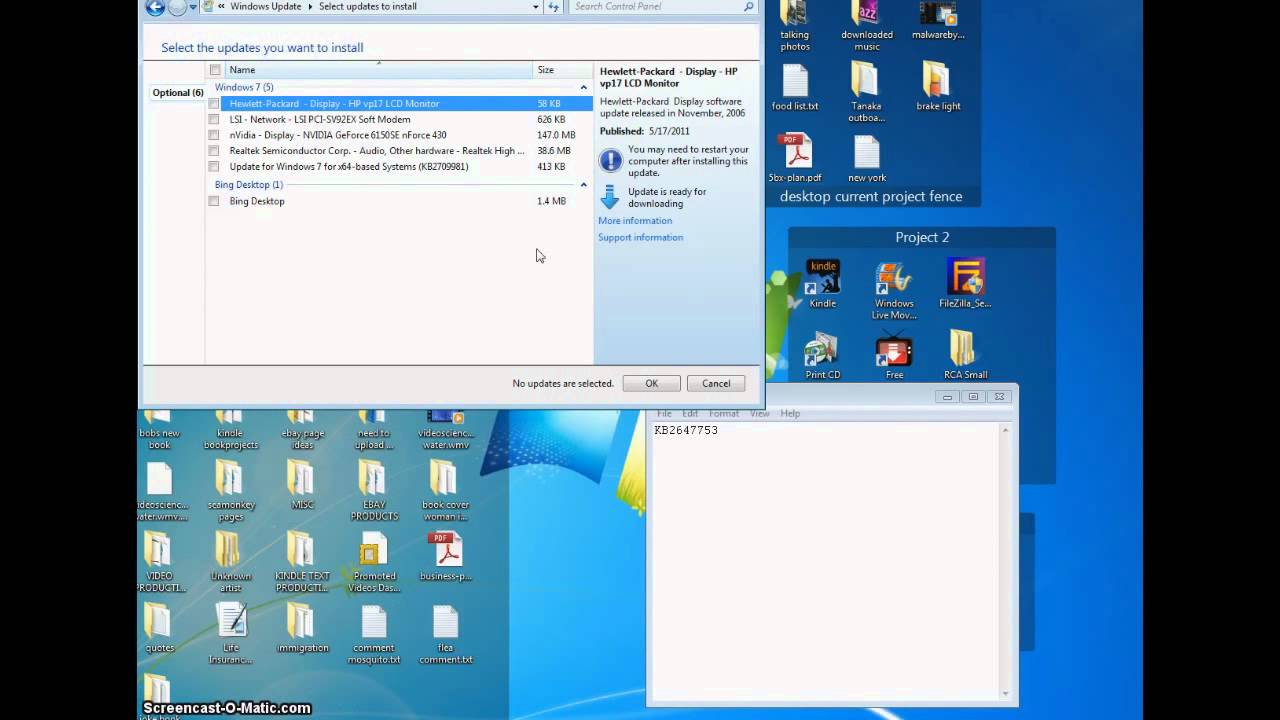Toggle the select-all checkbox beside Name header
The height and width of the screenshot is (720, 1280).
pyautogui.click(x=214, y=70)
